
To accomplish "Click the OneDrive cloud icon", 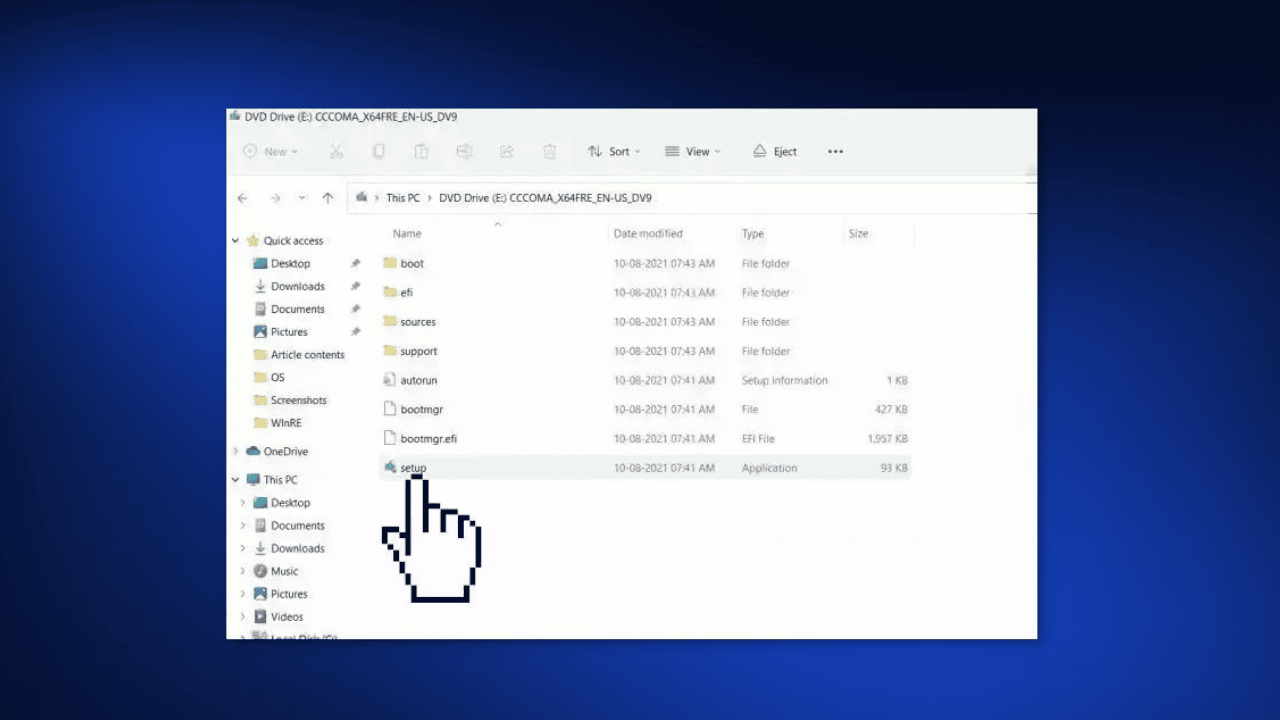I will [253, 451].
